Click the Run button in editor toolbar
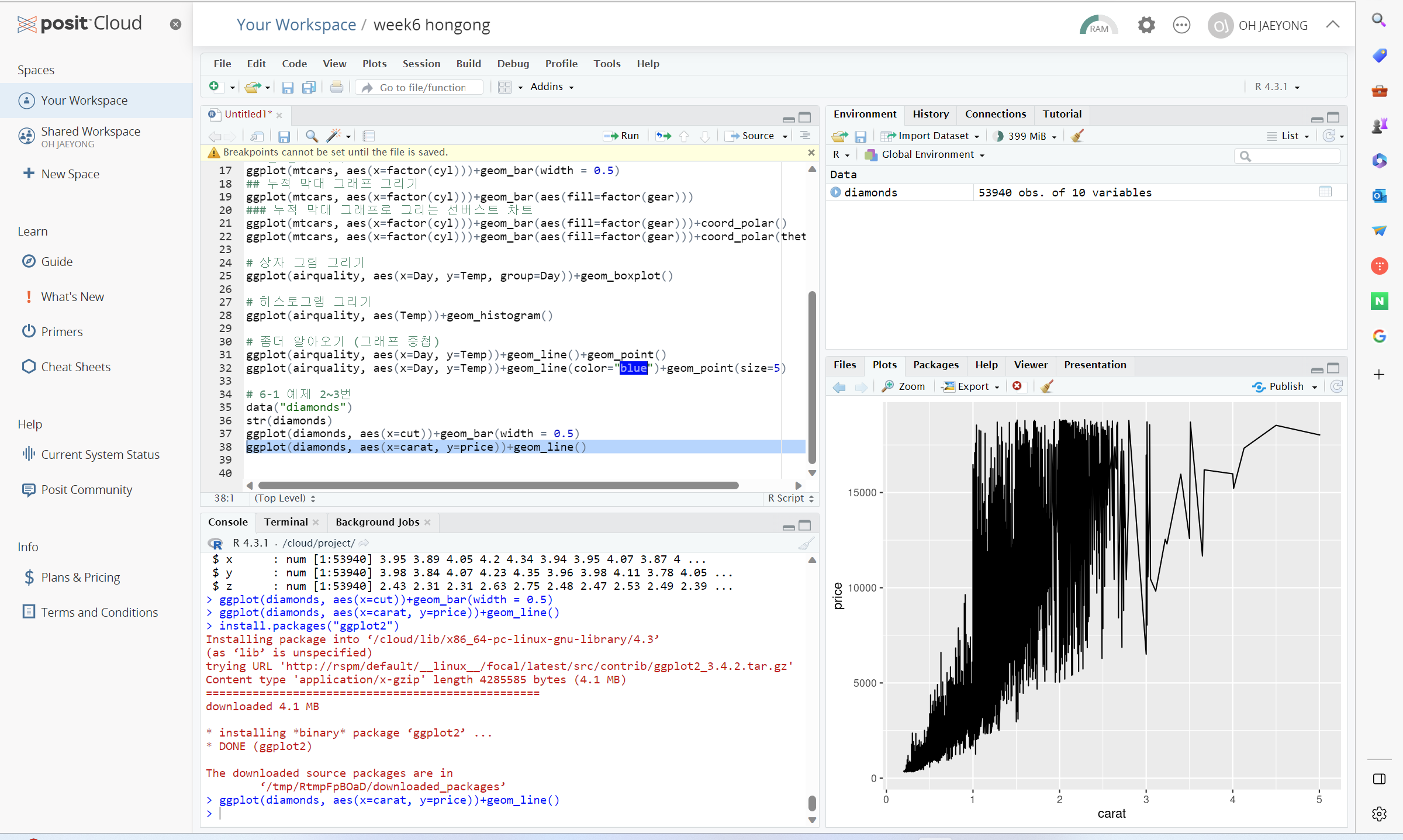This screenshot has height=840, width=1403. coord(622,136)
